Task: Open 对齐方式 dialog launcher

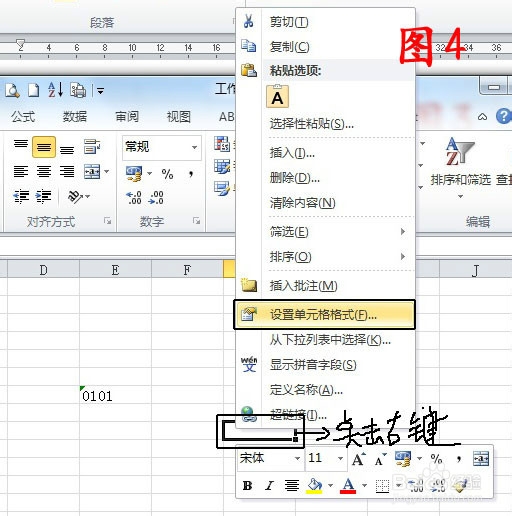Action: pyautogui.click(x=107, y=221)
